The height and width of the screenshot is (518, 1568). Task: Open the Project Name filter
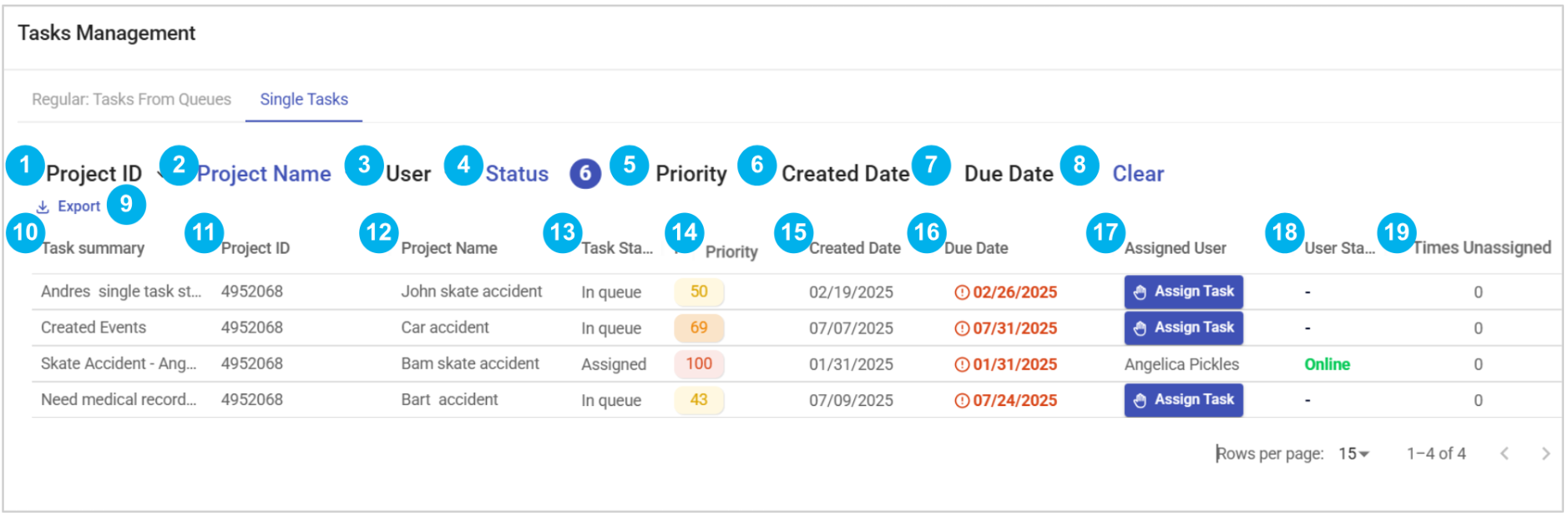click(264, 174)
